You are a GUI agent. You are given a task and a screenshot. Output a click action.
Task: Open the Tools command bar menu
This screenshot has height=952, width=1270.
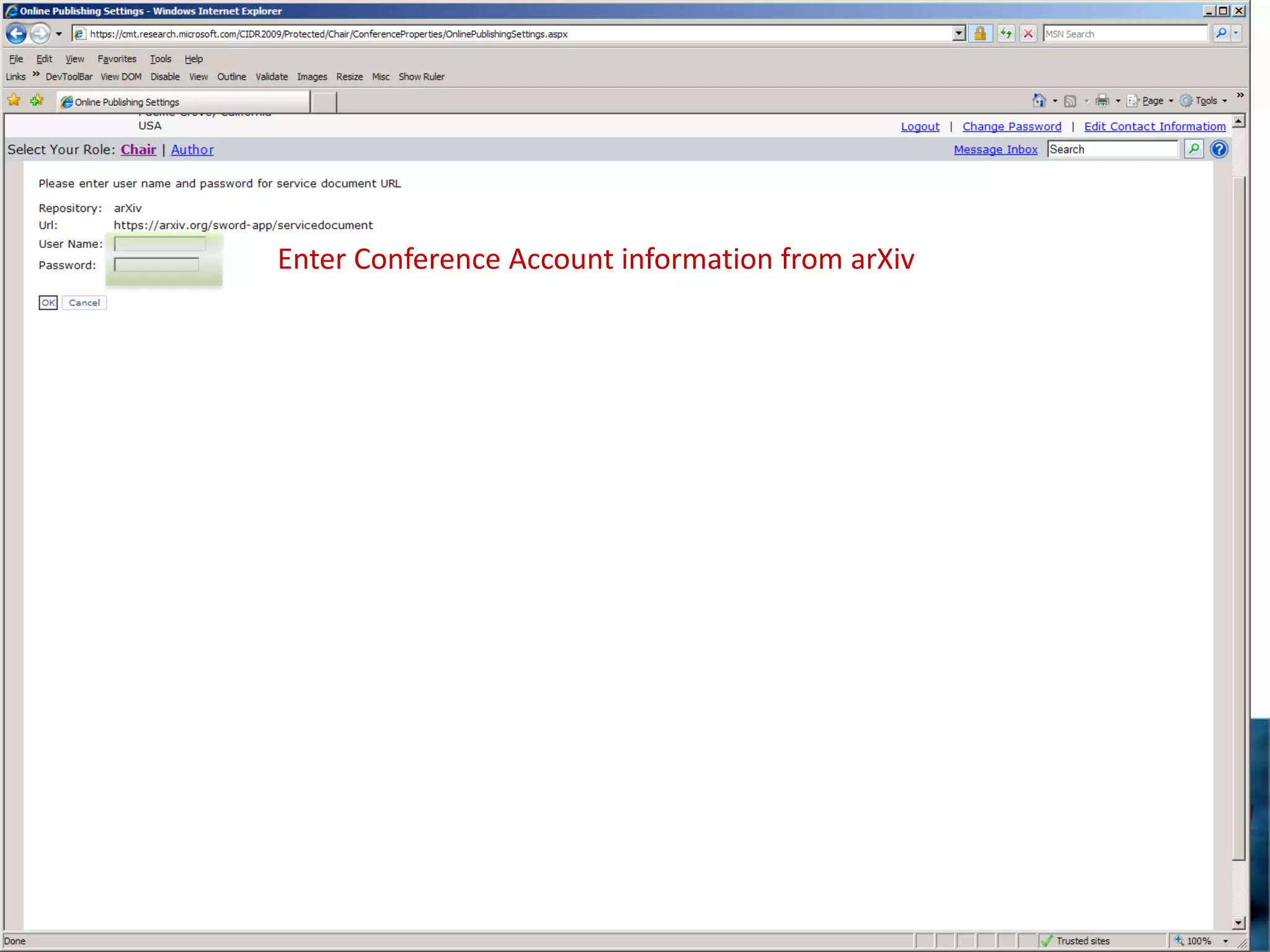pos(1203,100)
